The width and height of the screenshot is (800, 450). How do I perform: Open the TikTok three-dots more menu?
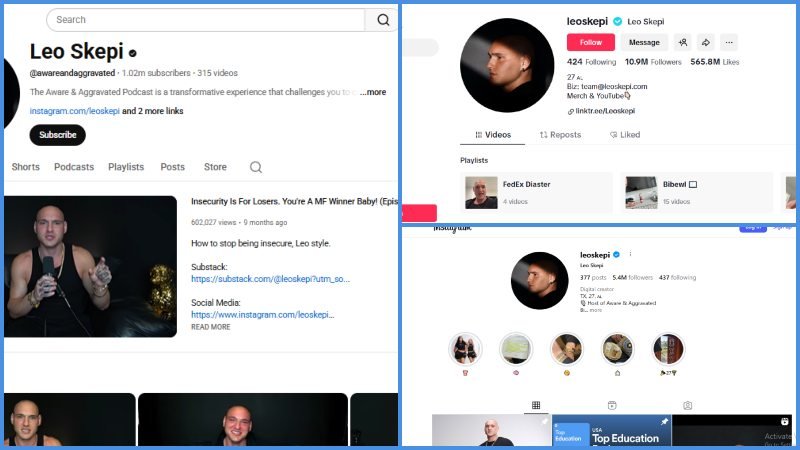[x=728, y=42]
